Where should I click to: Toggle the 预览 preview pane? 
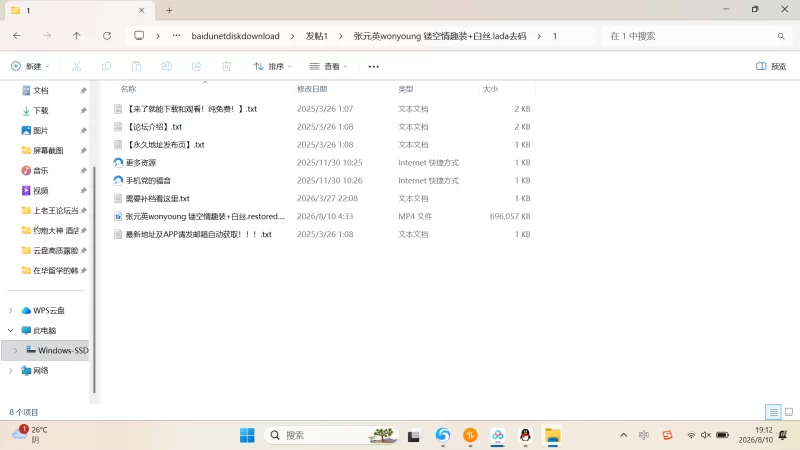[x=771, y=66]
